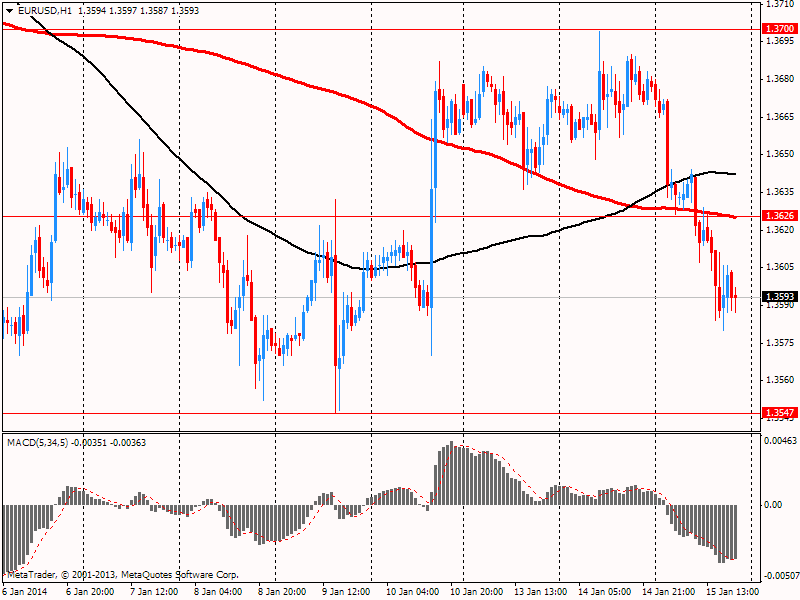Click the 6 Jan 20:00 time label
Screen dimensions: 800x600
pos(90,591)
